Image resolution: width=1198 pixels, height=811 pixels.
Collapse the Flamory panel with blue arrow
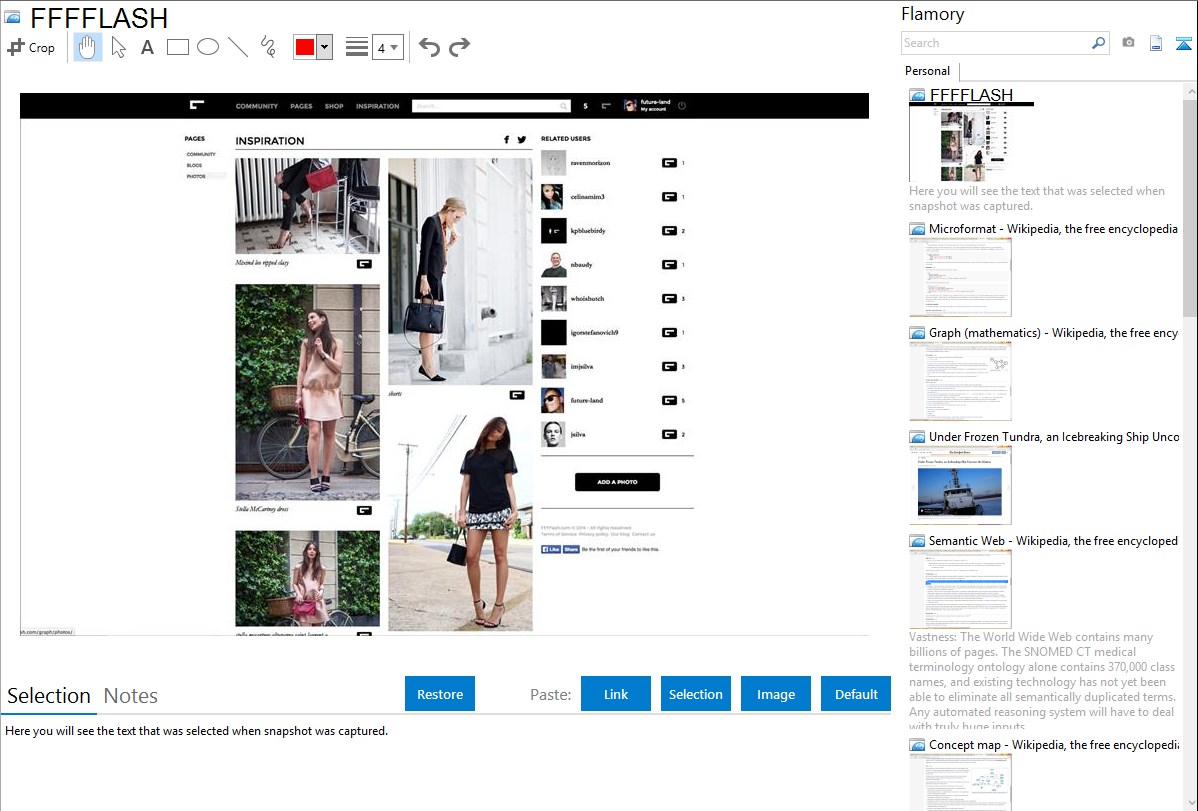pos(1184,43)
